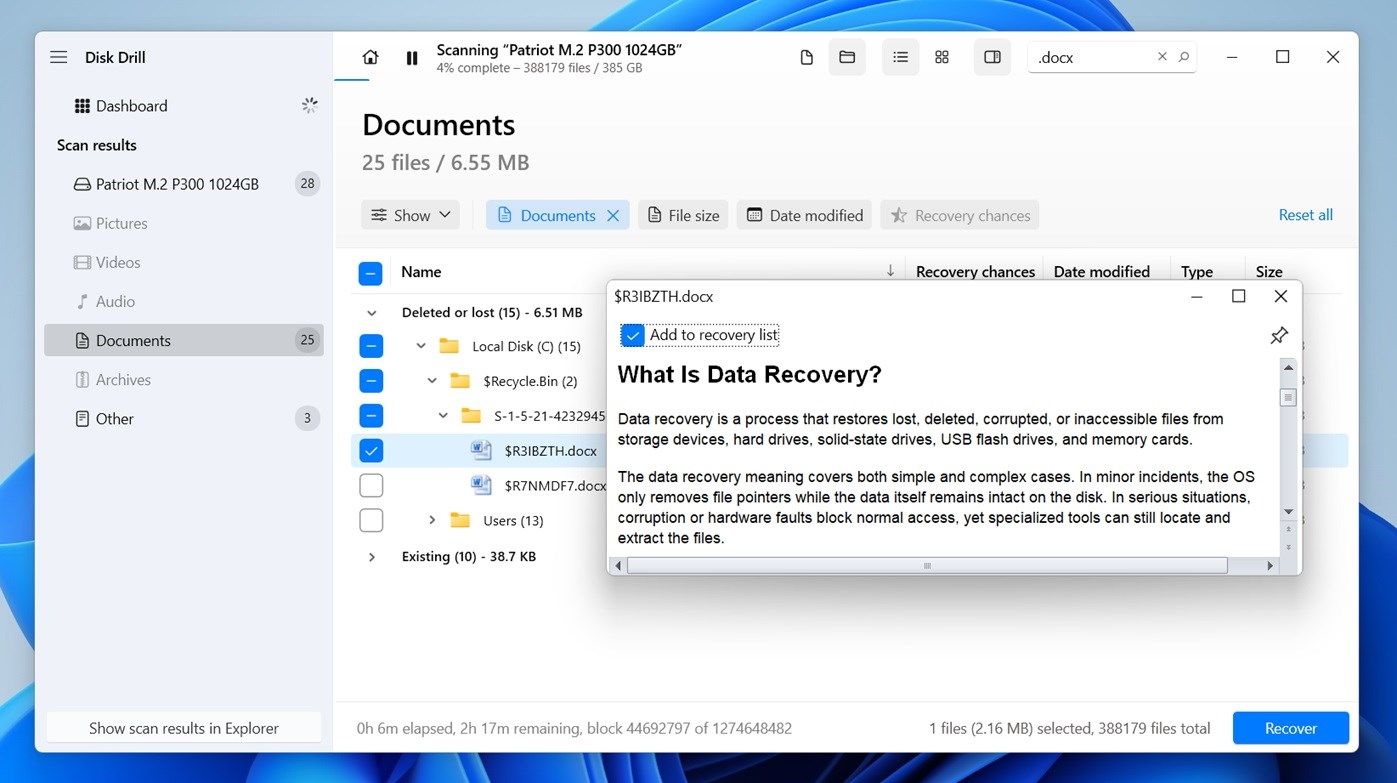Remove the Documents filter chip
This screenshot has width=1397, height=783.
click(x=613, y=215)
